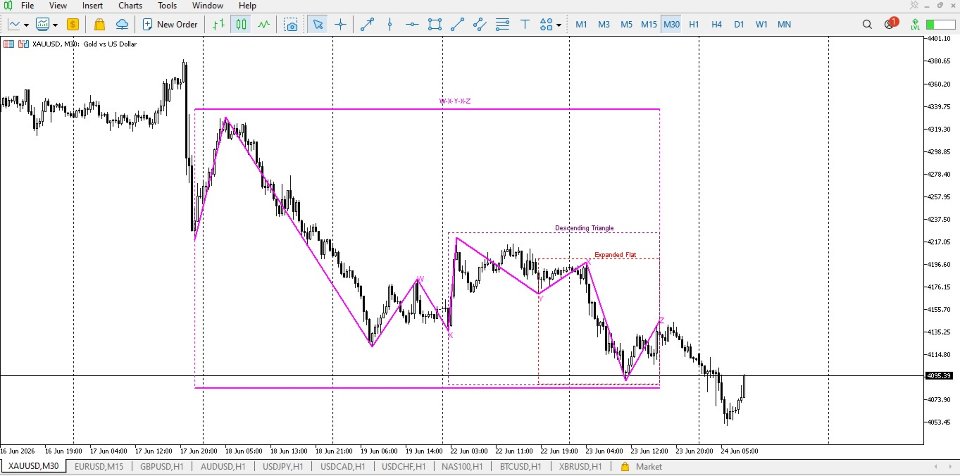
Task: Take a chart screenshot with camera icon
Action: click(x=291, y=25)
